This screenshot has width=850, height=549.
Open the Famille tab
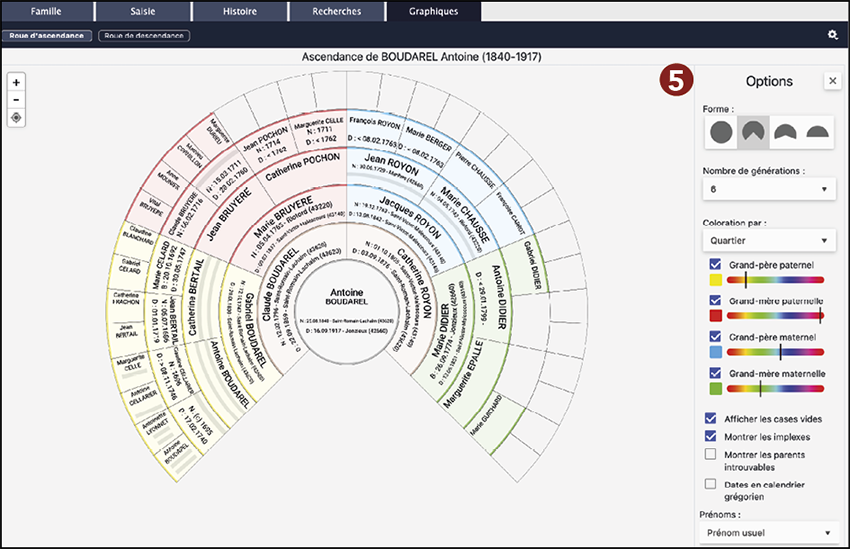[x=47, y=11]
